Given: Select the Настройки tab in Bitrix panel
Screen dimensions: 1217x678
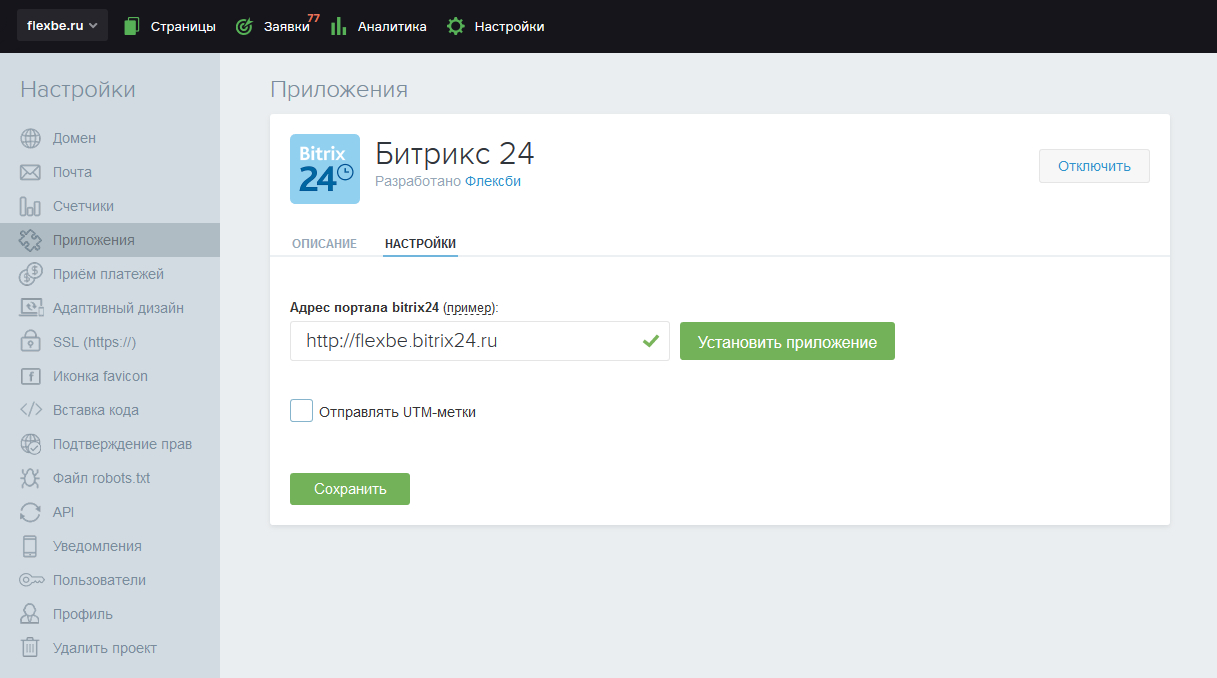Looking at the screenshot, I should click(x=420, y=244).
